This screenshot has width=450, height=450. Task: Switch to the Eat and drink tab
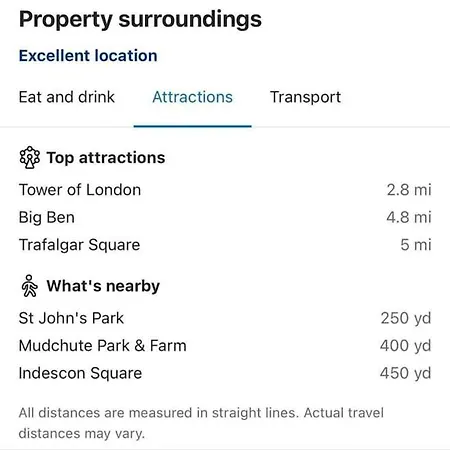point(67,97)
